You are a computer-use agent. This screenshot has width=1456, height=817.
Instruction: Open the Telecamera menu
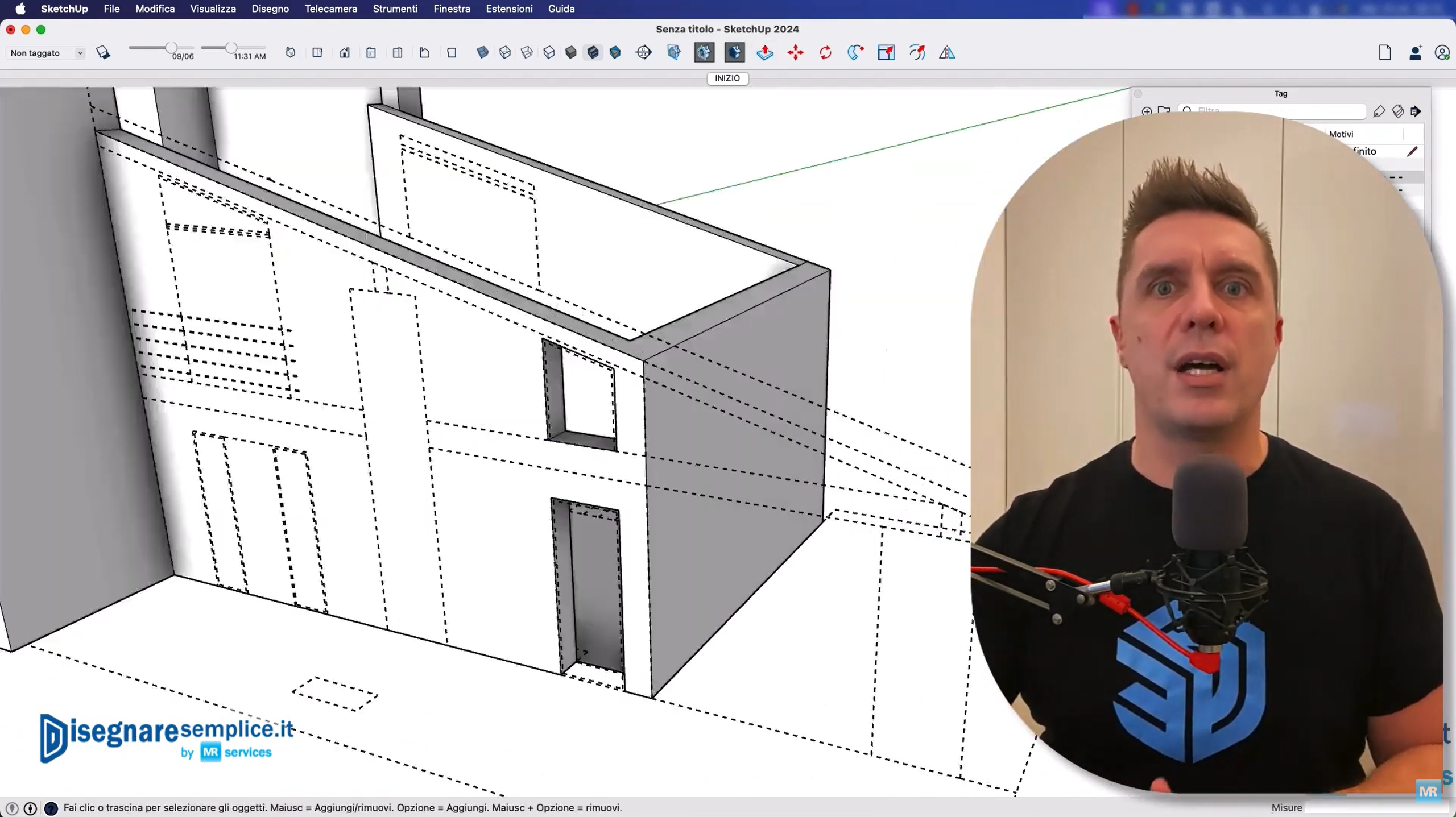coord(331,9)
